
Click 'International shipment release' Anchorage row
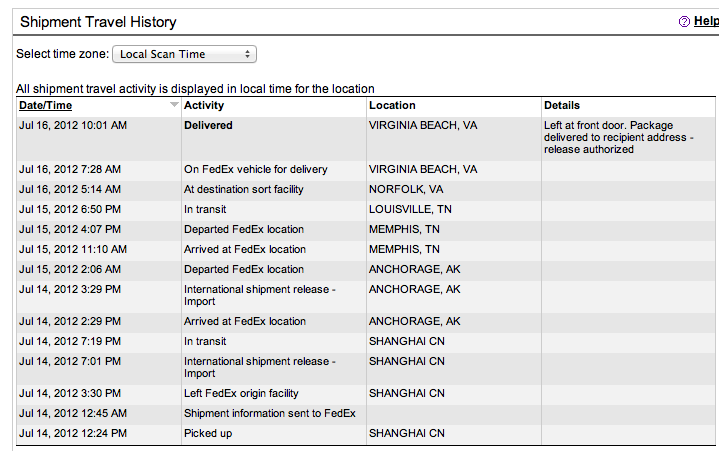pos(365,296)
